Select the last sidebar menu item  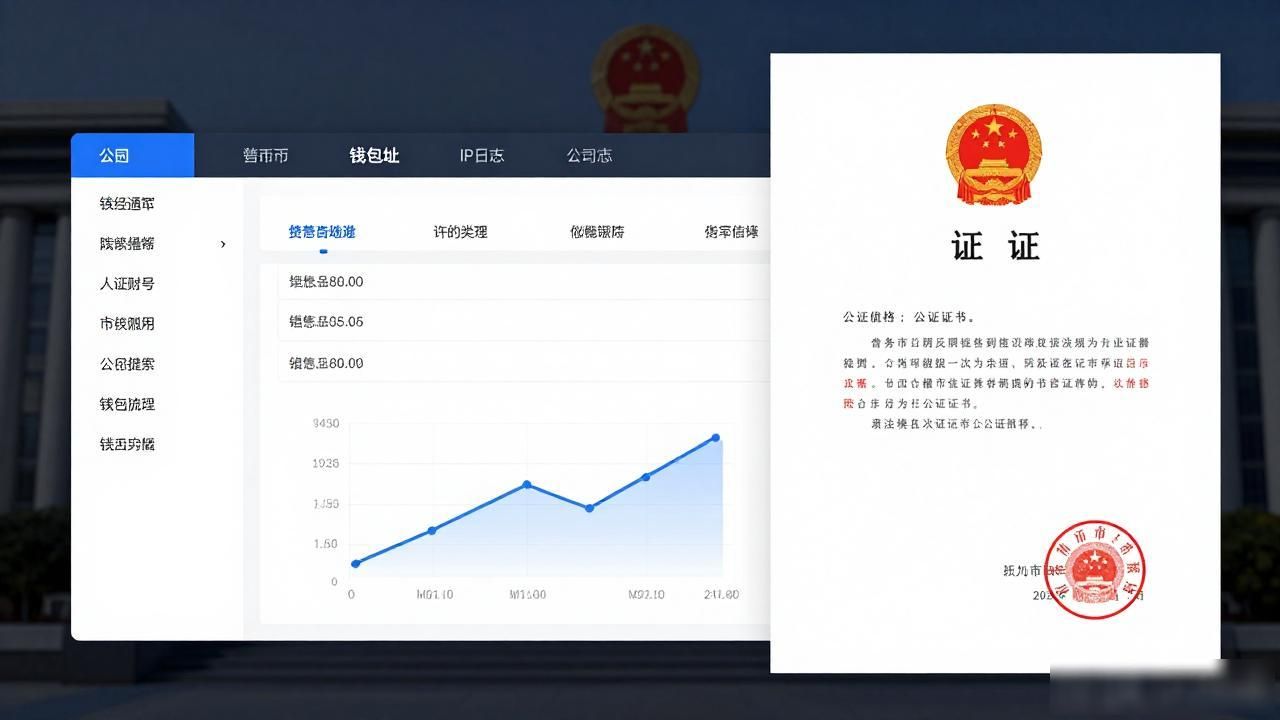click(127, 443)
